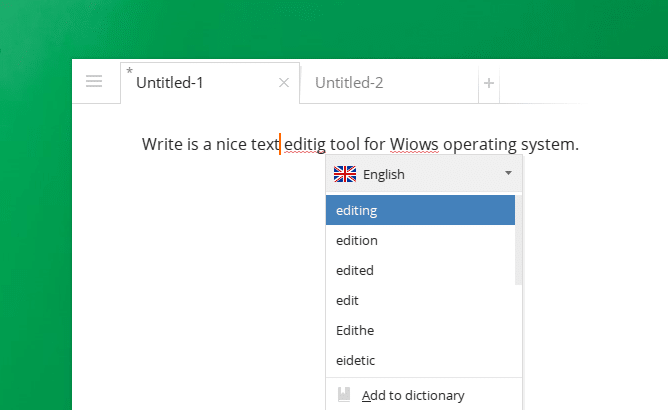Image resolution: width=668 pixels, height=410 pixels.
Task: Open the hamburger menu icon
Action: pos(94,81)
